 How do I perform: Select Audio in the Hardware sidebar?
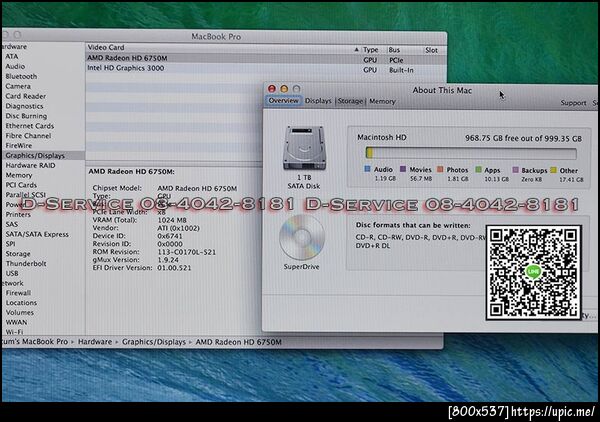point(15,66)
